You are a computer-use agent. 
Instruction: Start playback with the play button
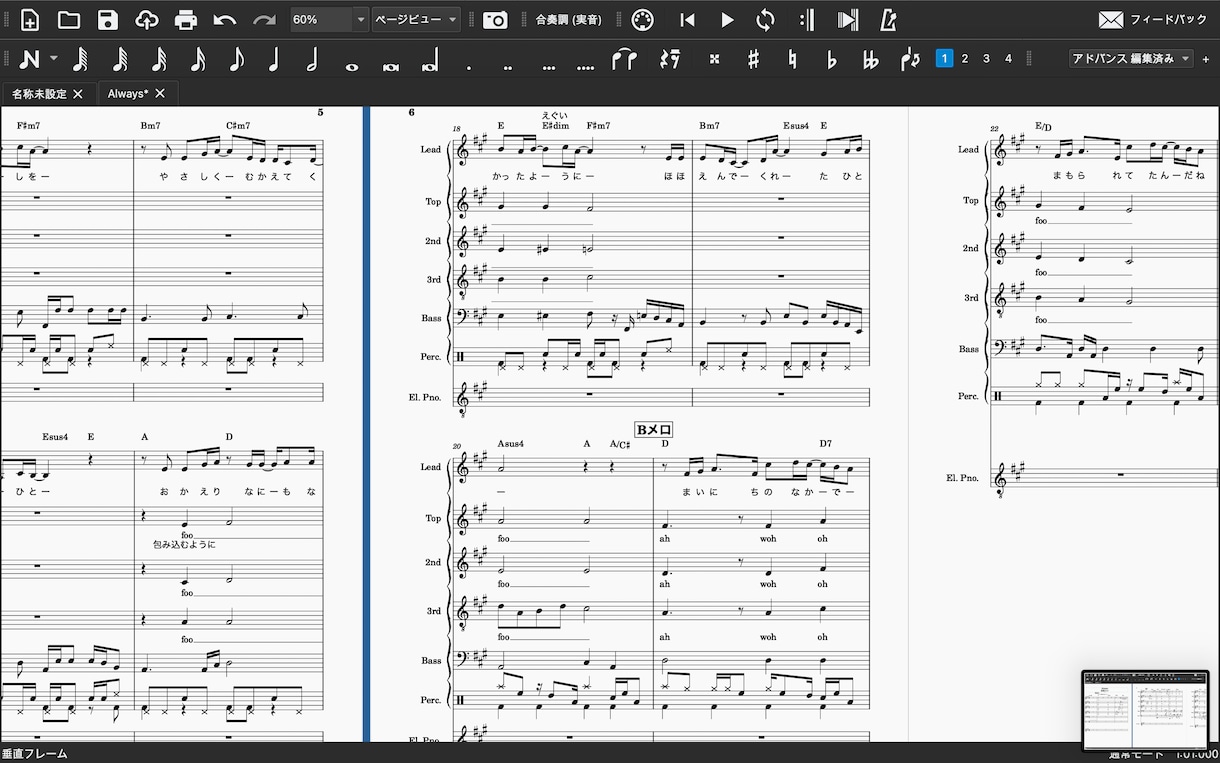tap(727, 19)
